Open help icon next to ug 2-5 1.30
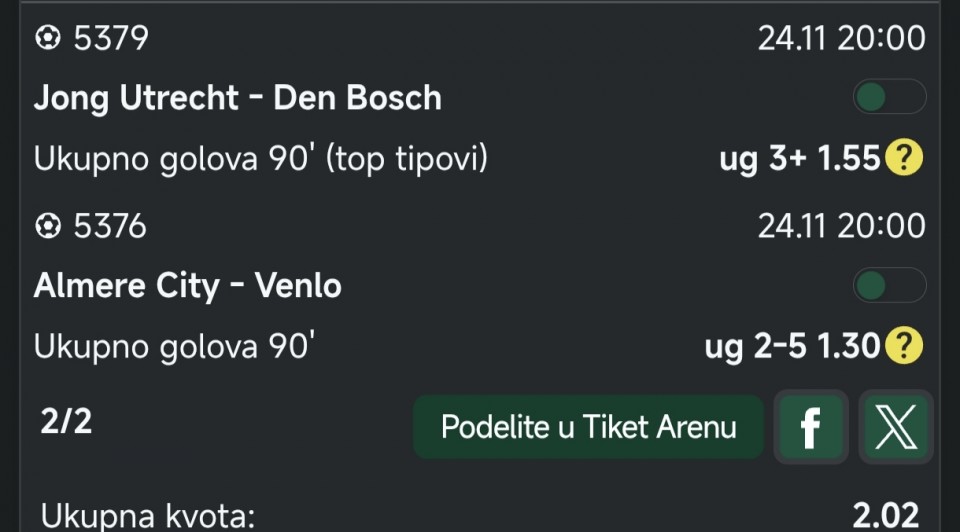 [904, 347]
